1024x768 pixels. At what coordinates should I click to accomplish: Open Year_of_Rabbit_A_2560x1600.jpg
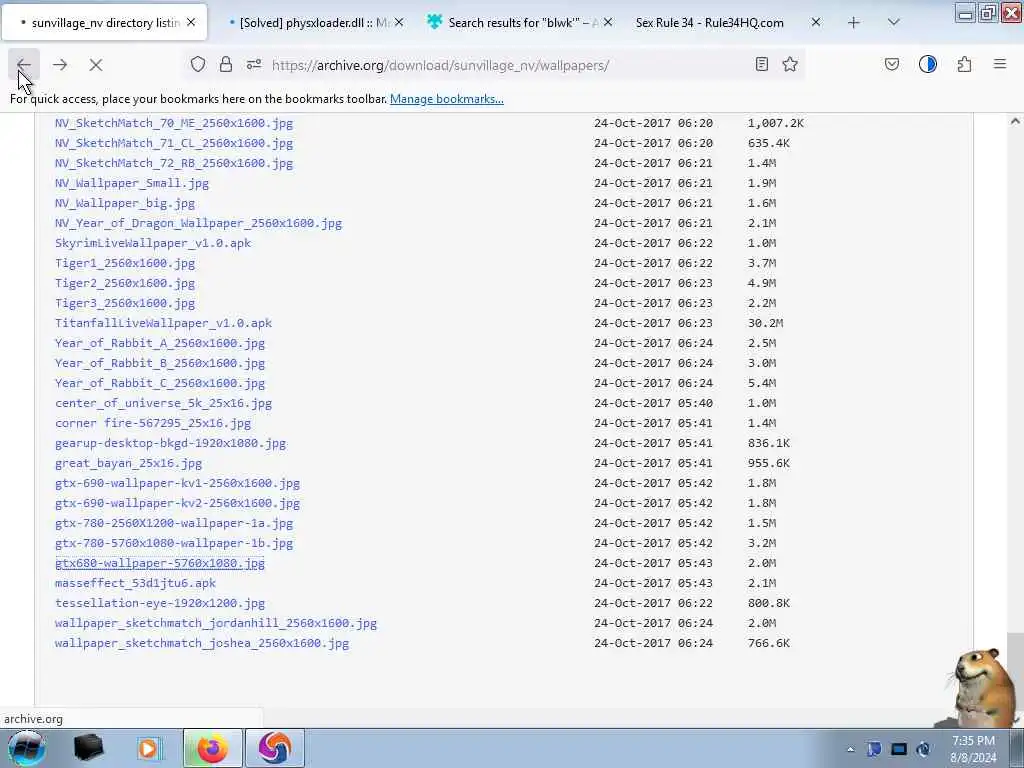click(160, 343)
